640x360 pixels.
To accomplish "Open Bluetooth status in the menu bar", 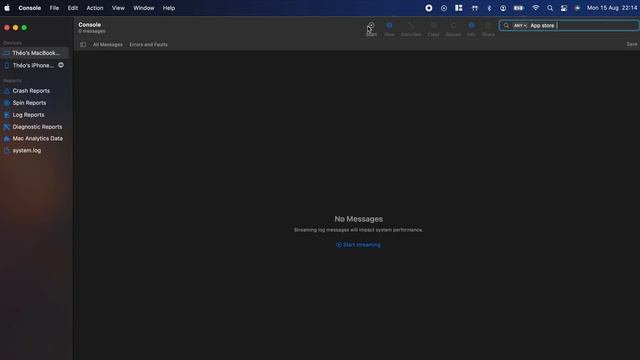I will pyautogui.click(x=489, y=8).
